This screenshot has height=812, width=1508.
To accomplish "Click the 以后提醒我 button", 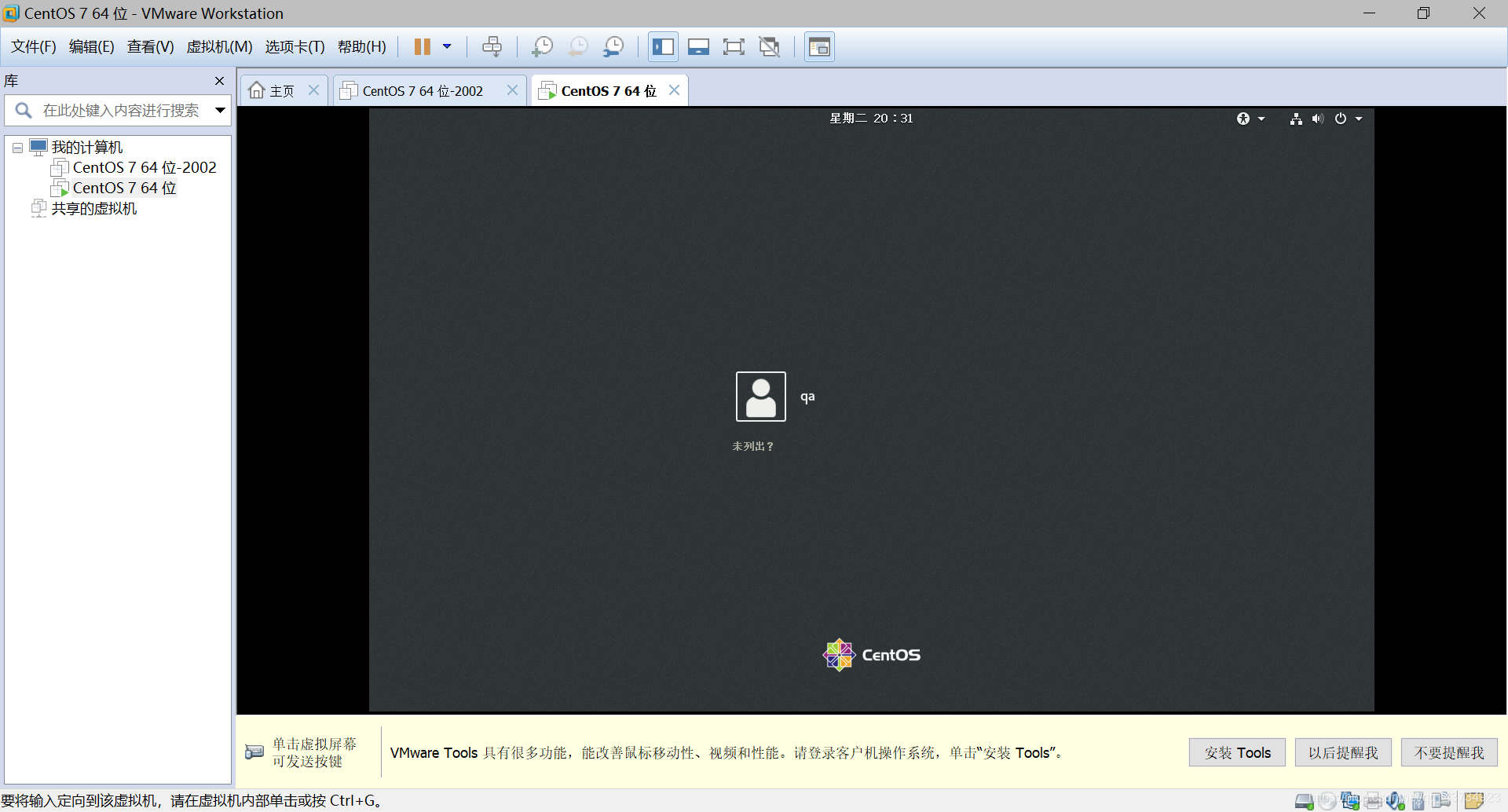I will pyautogui.click(x=1343, y=752).
